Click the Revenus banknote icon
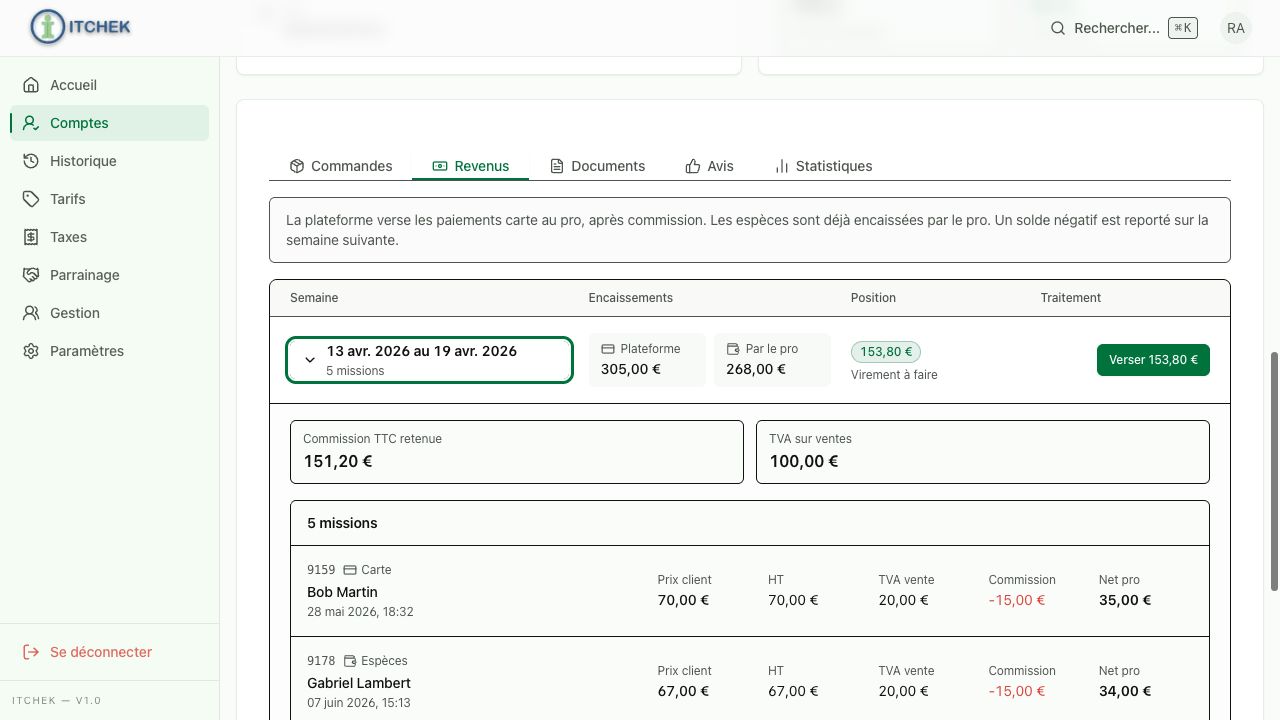This screenshot has width=1280, height=720. tap(440, 166)
